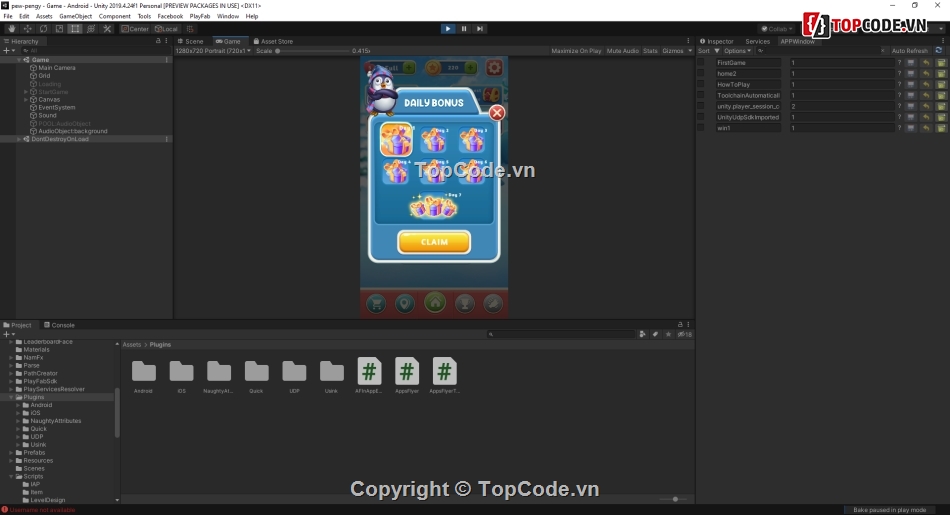Click the CLAIM button
This screenshot has width=950, height=515.
[434, 242]
